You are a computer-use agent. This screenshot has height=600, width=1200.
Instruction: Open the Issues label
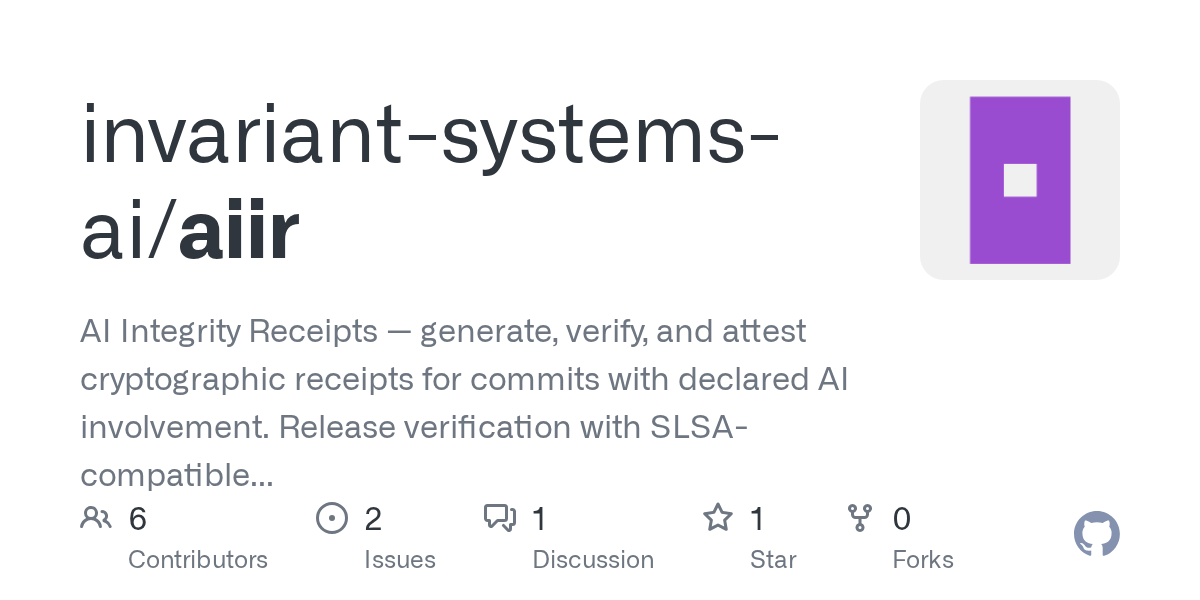[400, 559]
